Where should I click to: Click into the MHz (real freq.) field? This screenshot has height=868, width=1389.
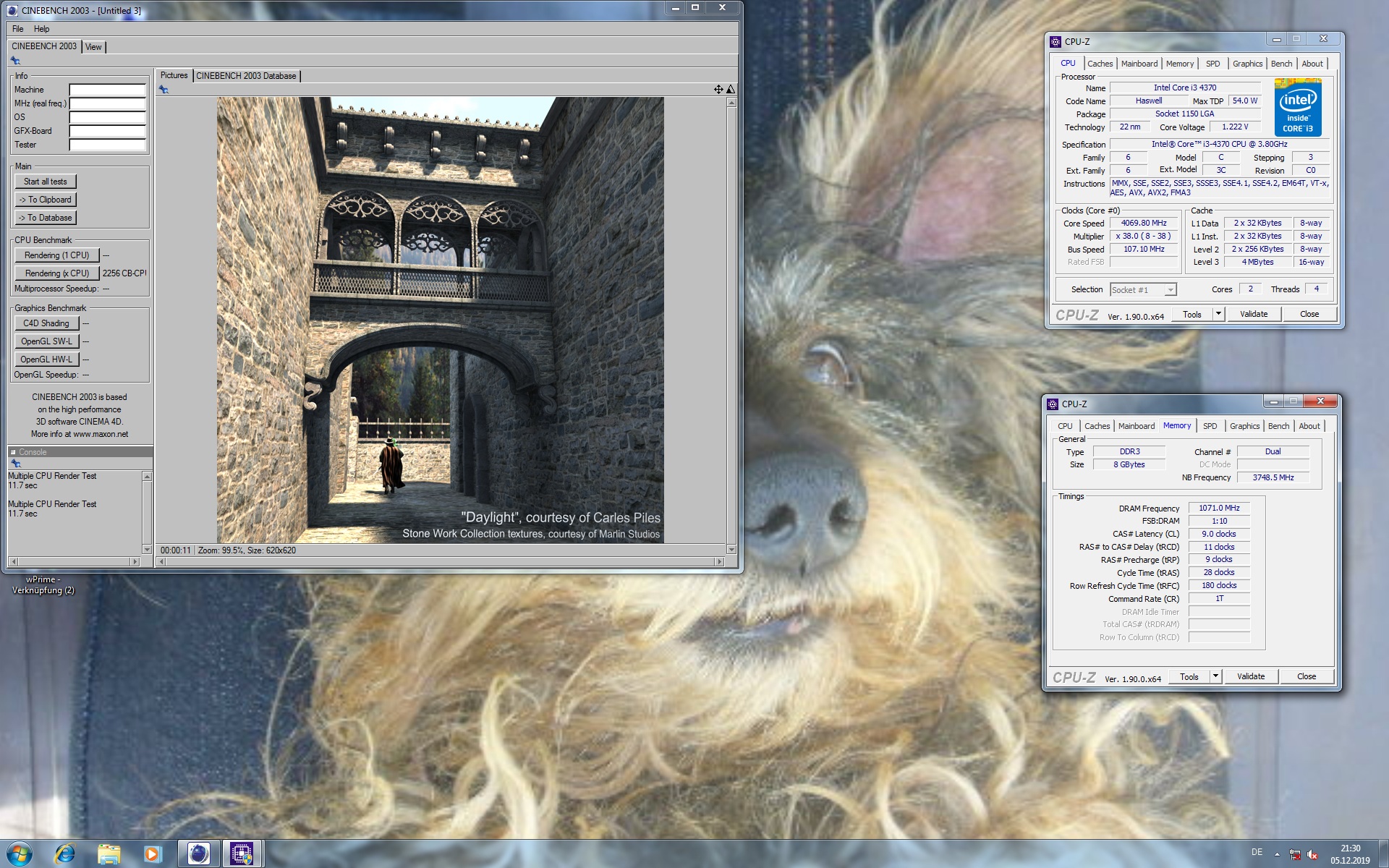108,103
